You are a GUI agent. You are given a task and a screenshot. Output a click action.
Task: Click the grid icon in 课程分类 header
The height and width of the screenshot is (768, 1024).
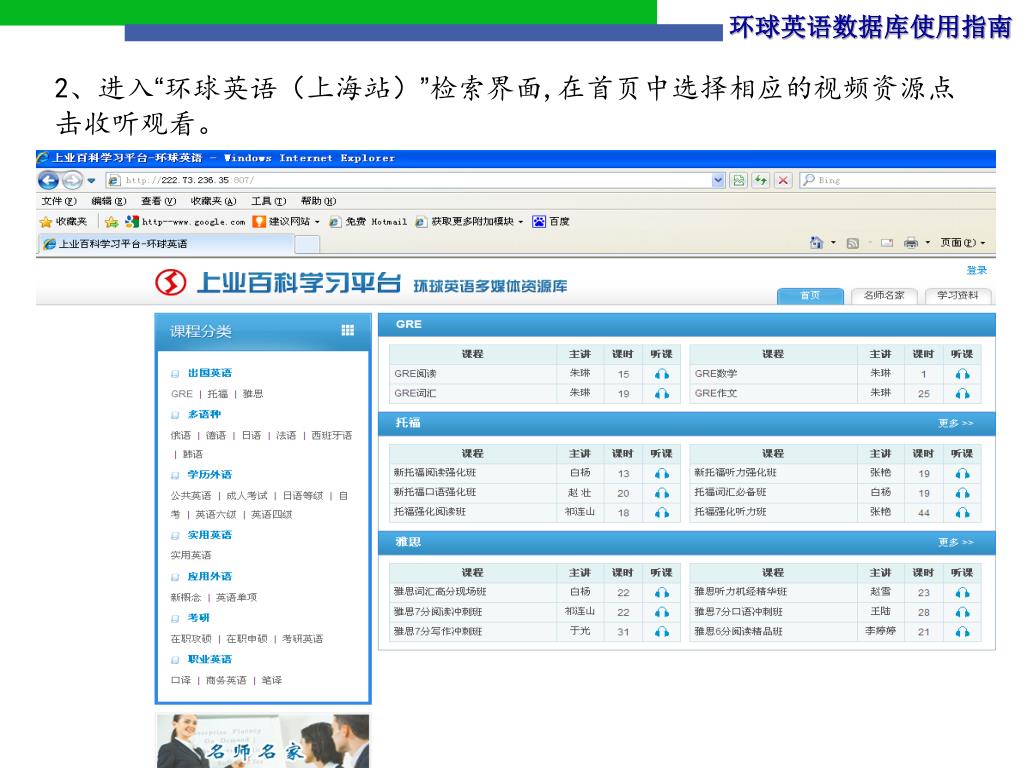pyautogui.click(x=347, y=330)
